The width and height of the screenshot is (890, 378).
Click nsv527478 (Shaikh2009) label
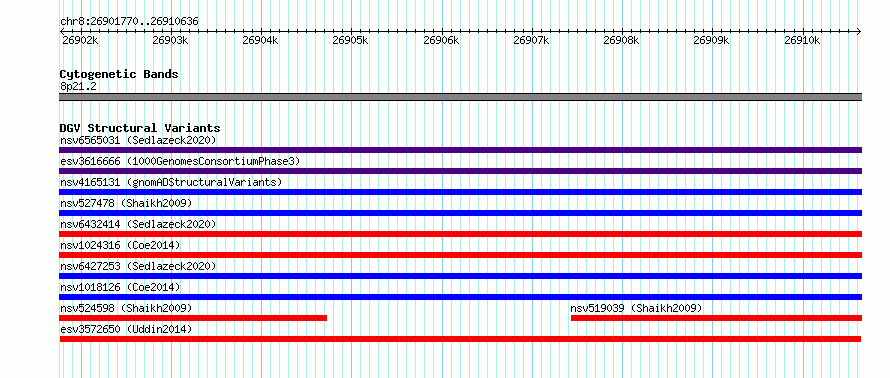(x=126, y=203)
